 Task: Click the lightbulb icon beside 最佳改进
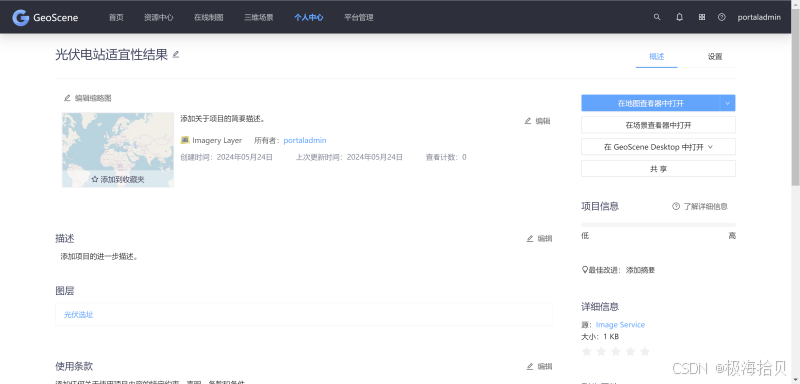[x=585, y=270]
